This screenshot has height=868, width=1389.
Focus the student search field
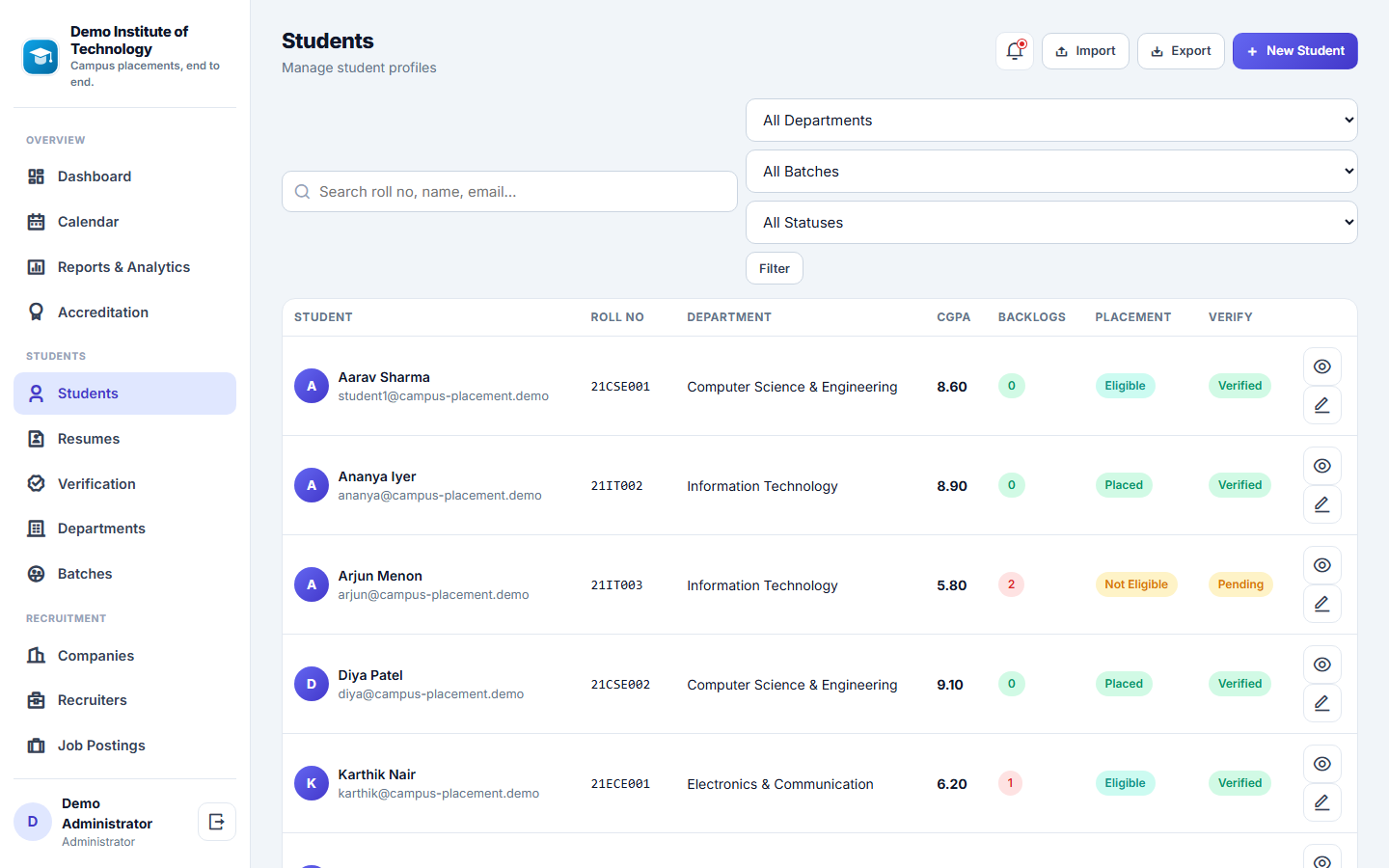(509, 192)
